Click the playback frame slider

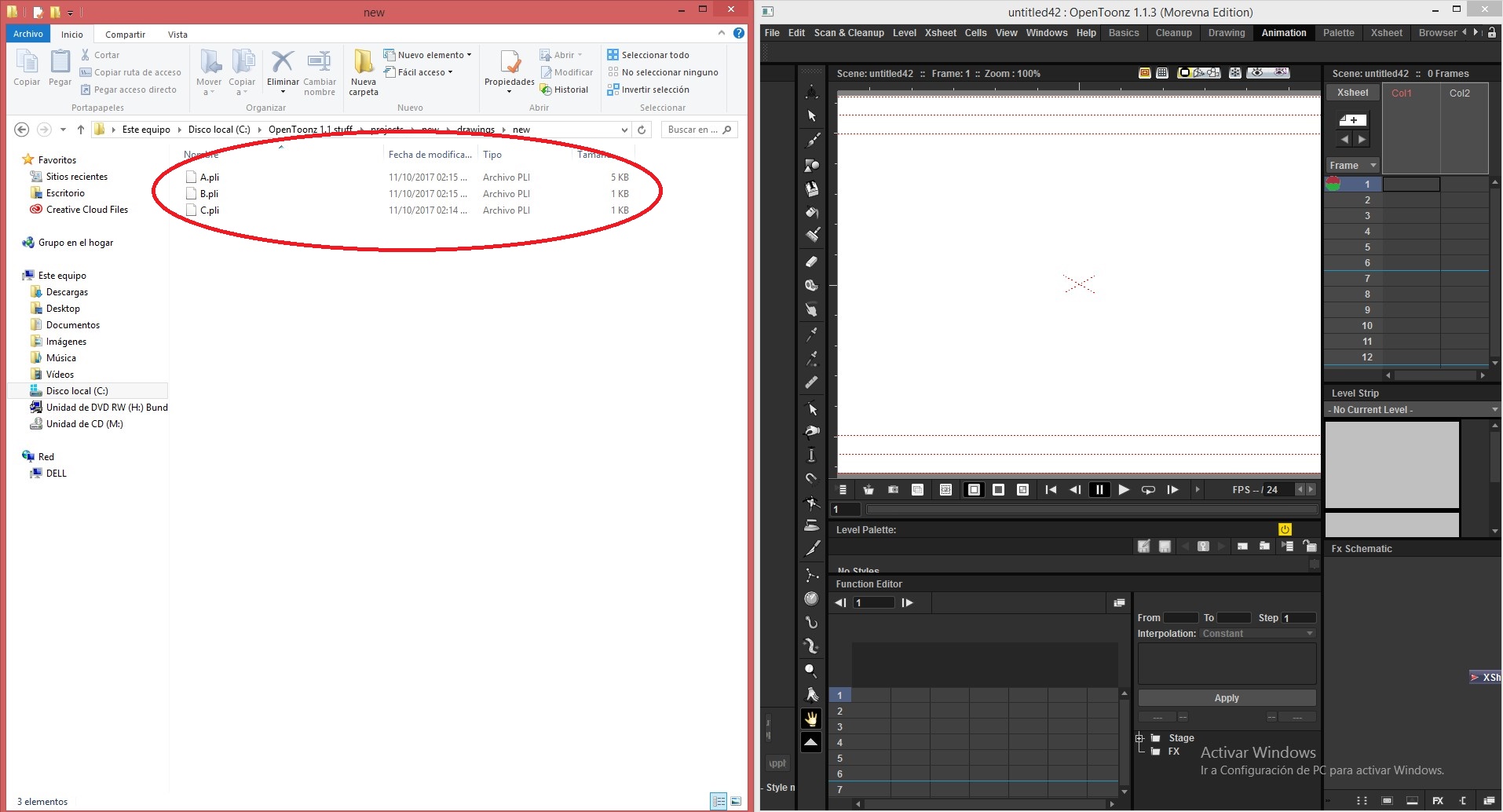click(1092, 509)
